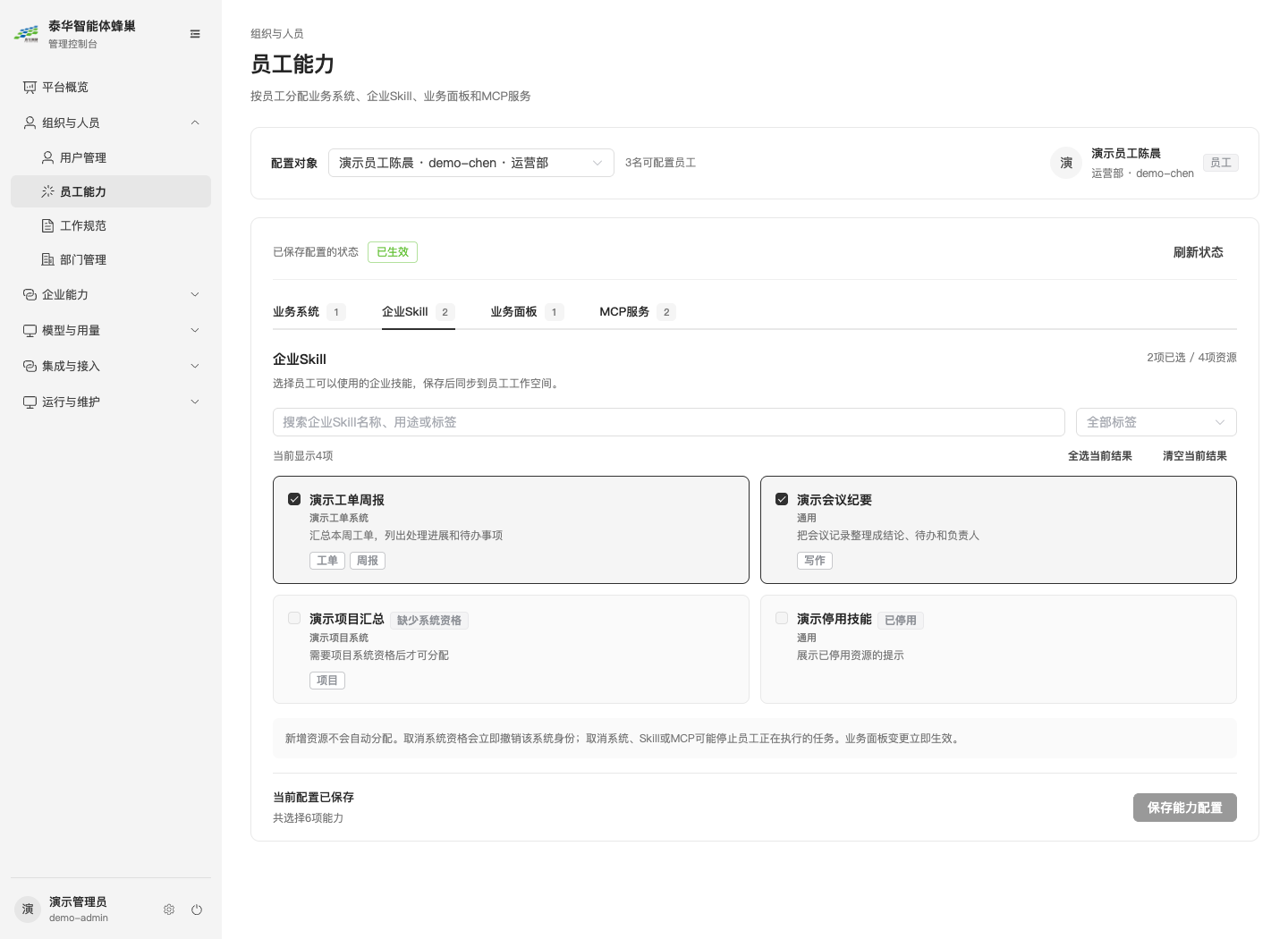Click the 刷新状态 button
Screen dimensions: 1288x939
click(x=1199, y=252)
